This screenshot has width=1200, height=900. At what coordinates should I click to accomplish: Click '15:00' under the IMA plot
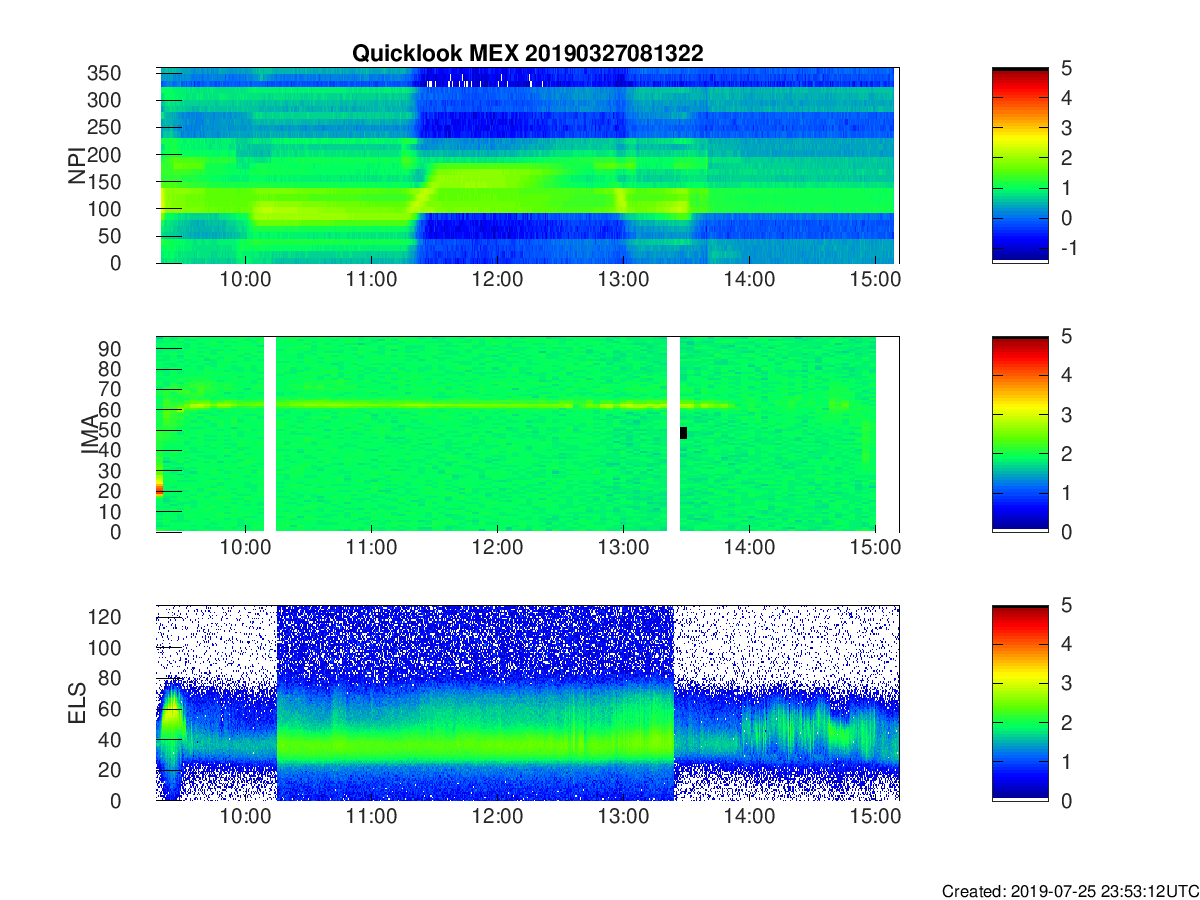(x=875, y=550)
